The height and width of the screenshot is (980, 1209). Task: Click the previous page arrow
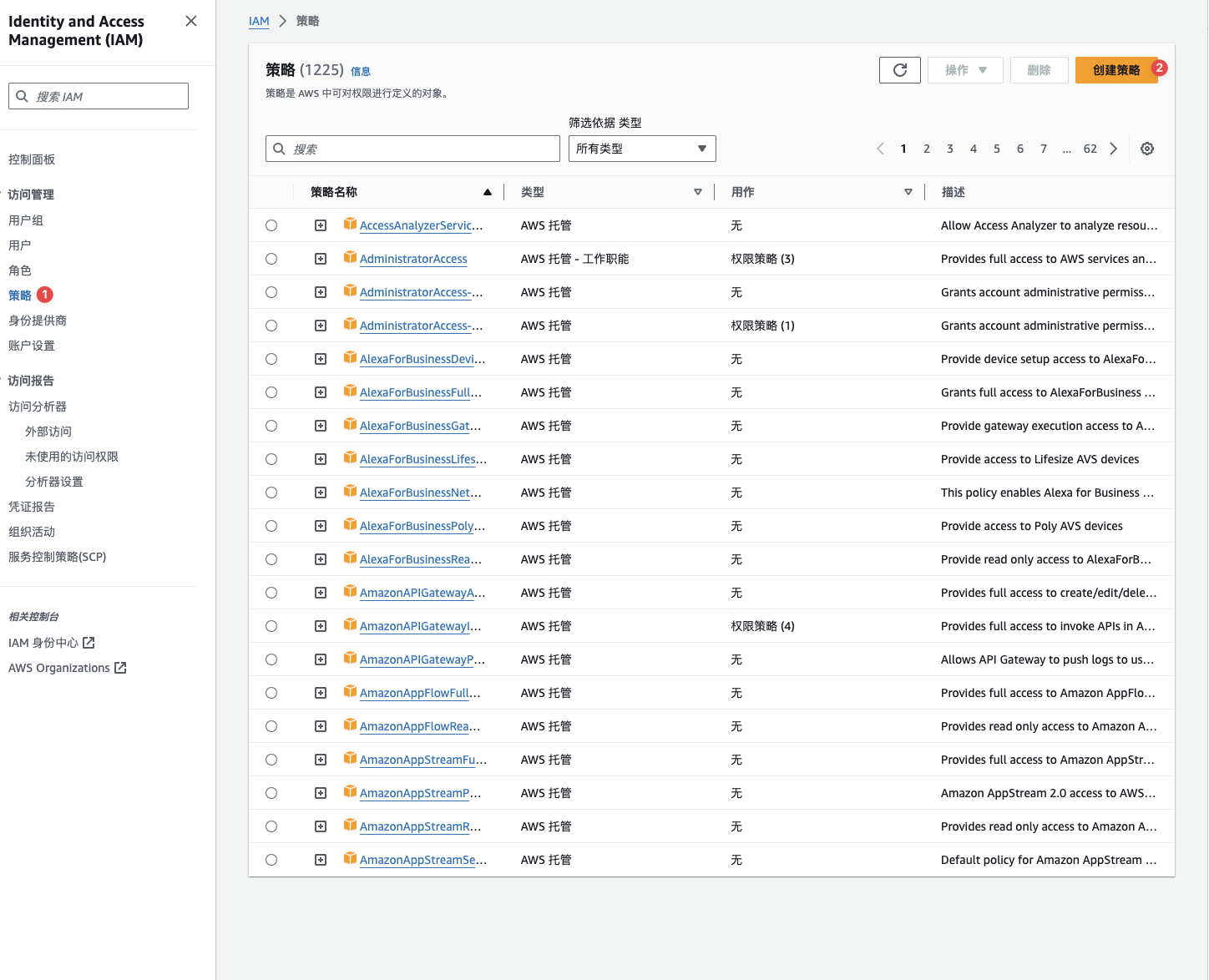pyautogui.click(x=880, y=149)
